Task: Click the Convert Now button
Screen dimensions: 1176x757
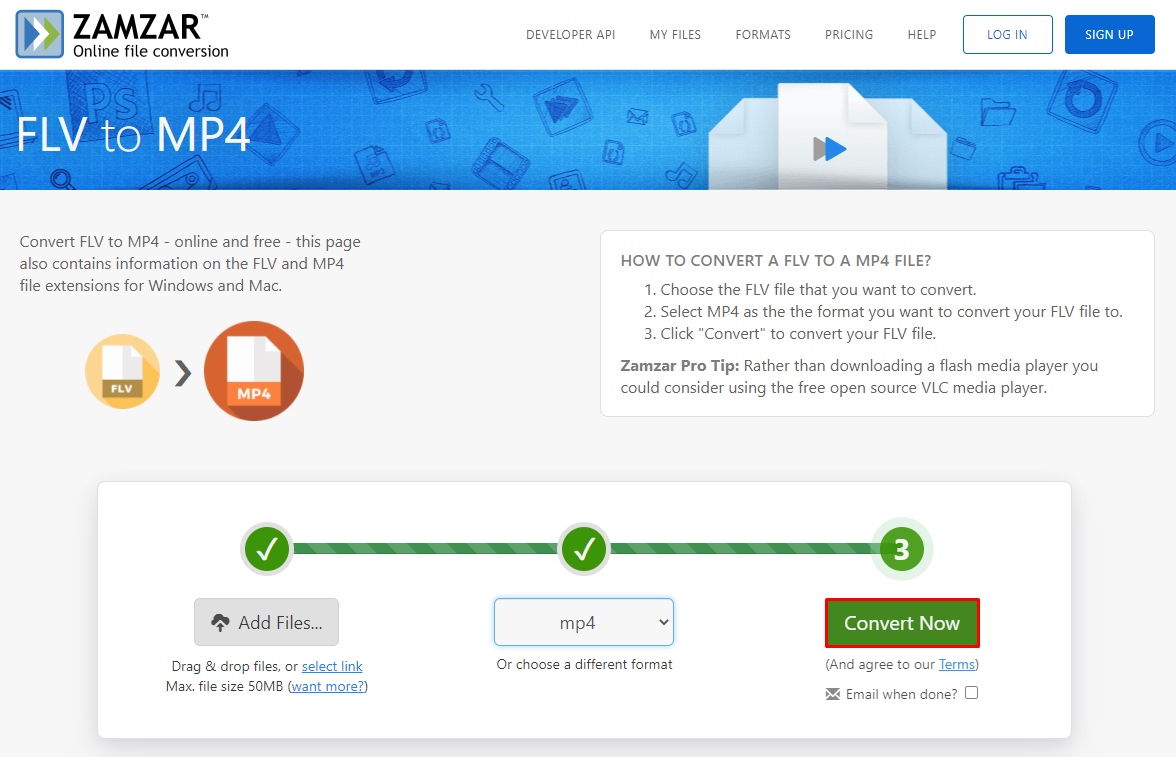Action: [902, 623]
